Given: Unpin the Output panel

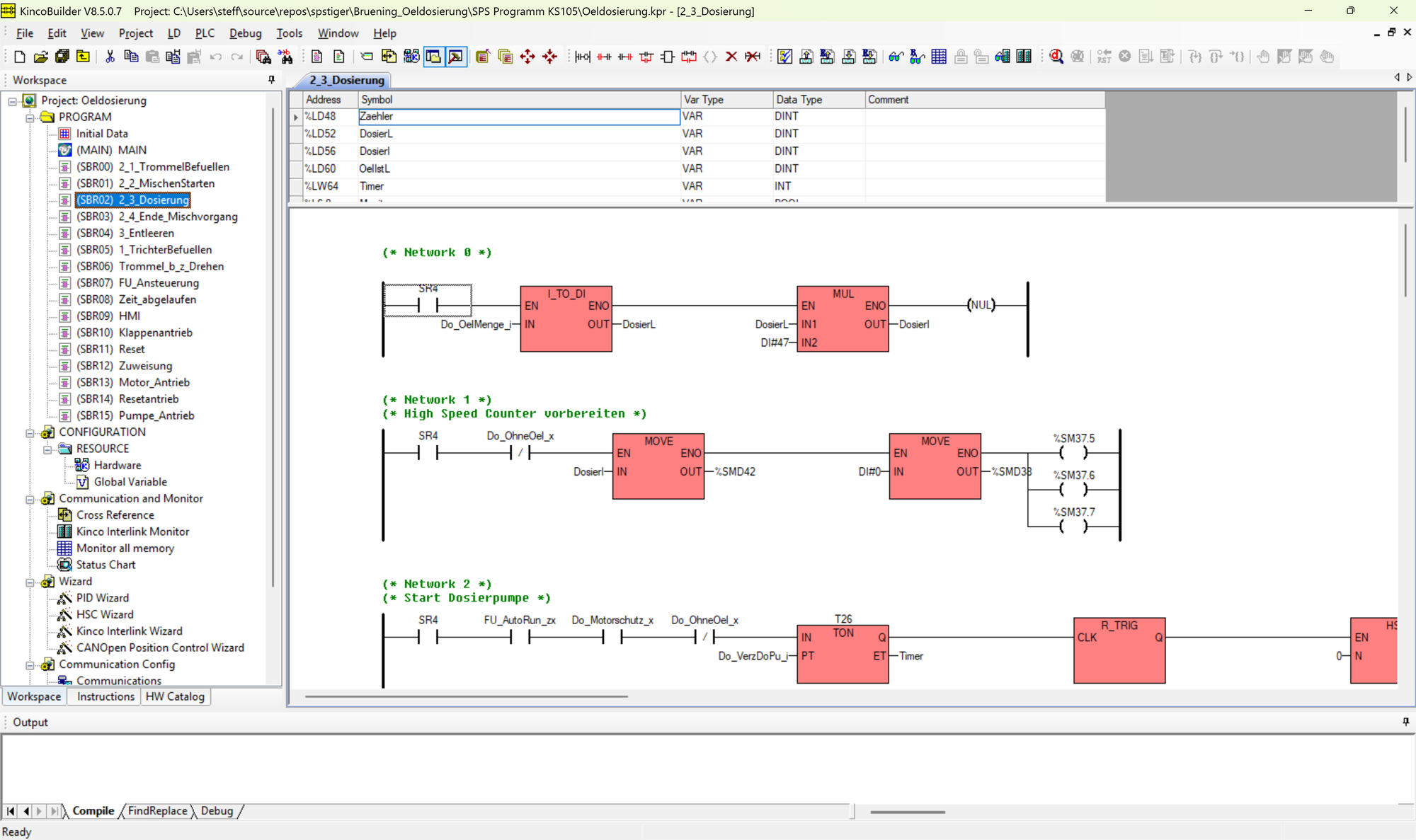Looking at the screenshot, I should pyautogui.click(x=1405, y=722).
